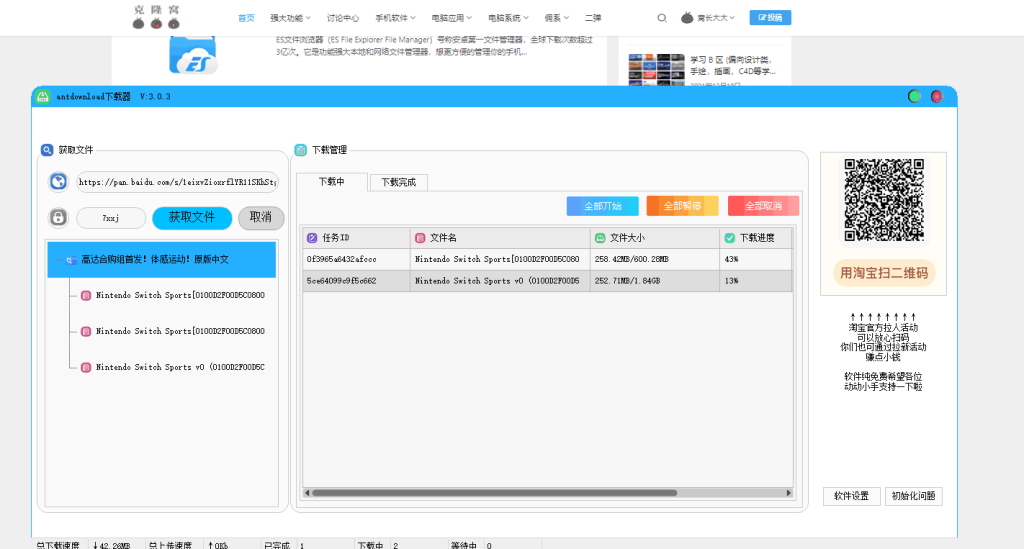Select tree root 高达合购组首发！体感运动！原版中文
Image resolution: width=1024 pixels, height=549 pixels.
click(x=162, y=260)
